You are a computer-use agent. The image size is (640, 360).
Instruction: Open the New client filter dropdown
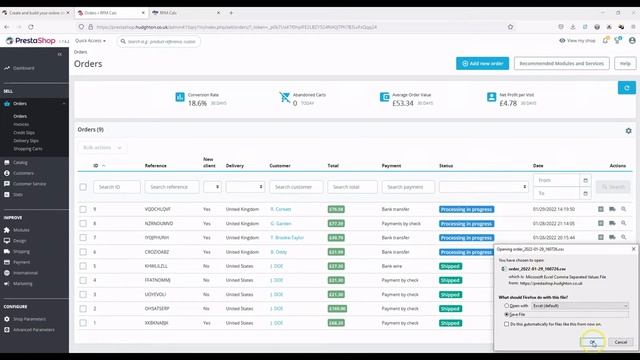[x=212, y=187]
